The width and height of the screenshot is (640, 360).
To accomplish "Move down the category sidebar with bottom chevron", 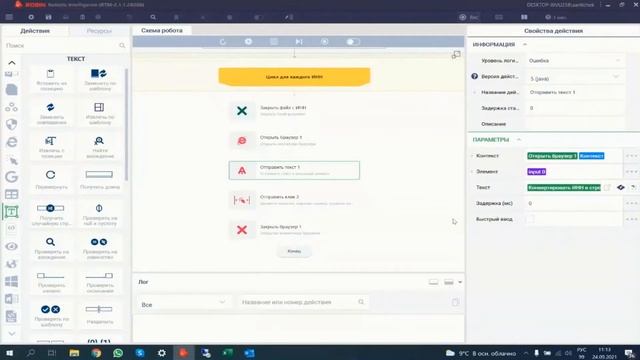I will [12, 333].
